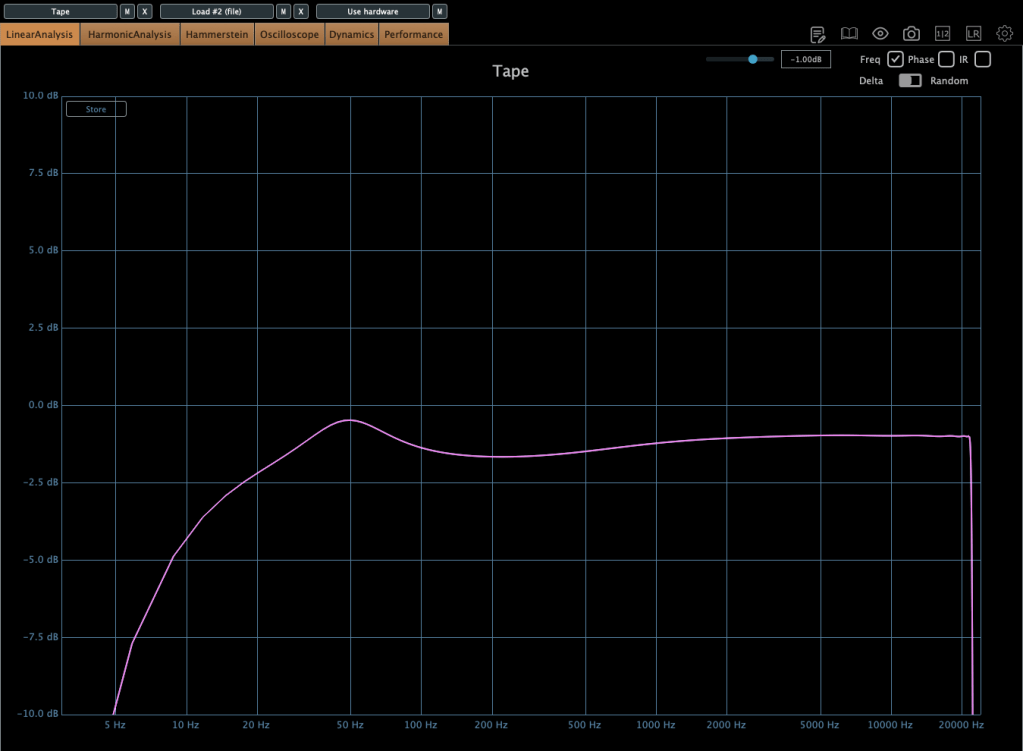Click the X button next to Tape
The width and height of the screenshot is (1023, 751).
point(145,11)
